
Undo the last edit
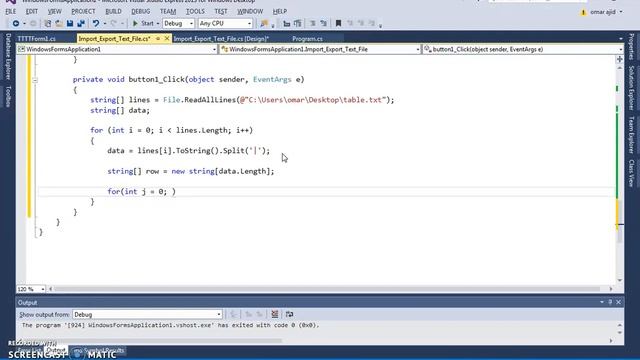[96, 24]
